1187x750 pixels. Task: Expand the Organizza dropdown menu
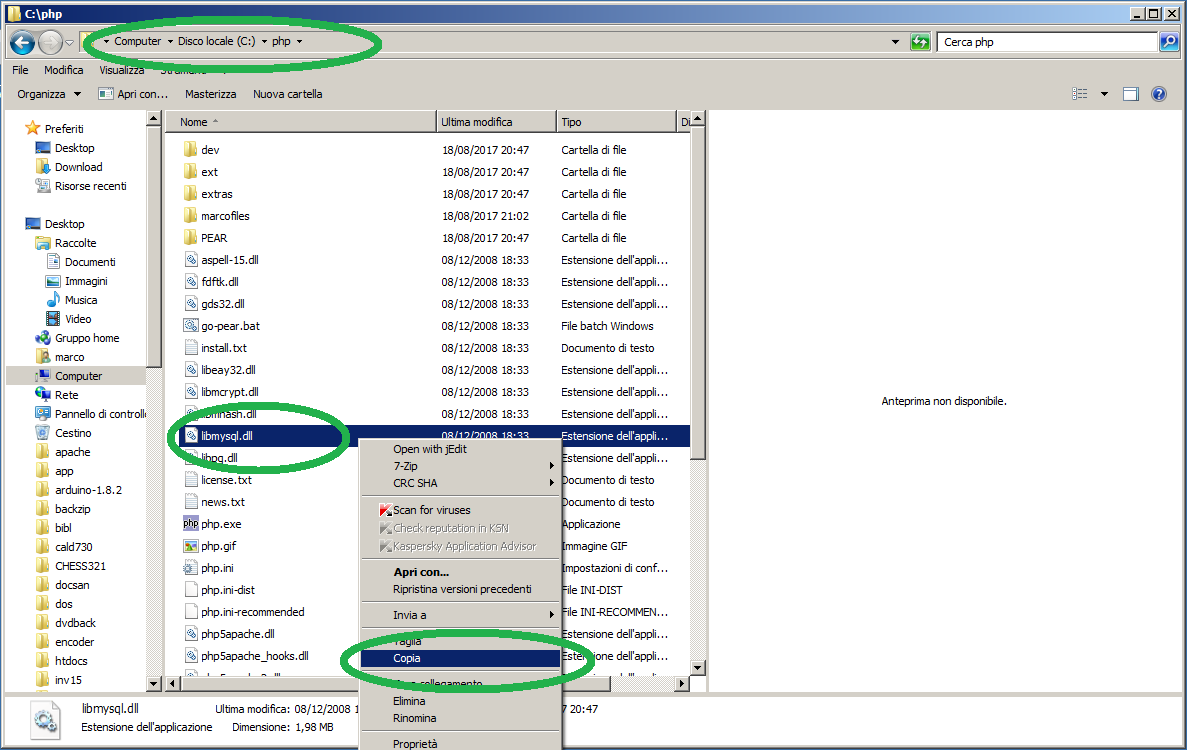49,94
